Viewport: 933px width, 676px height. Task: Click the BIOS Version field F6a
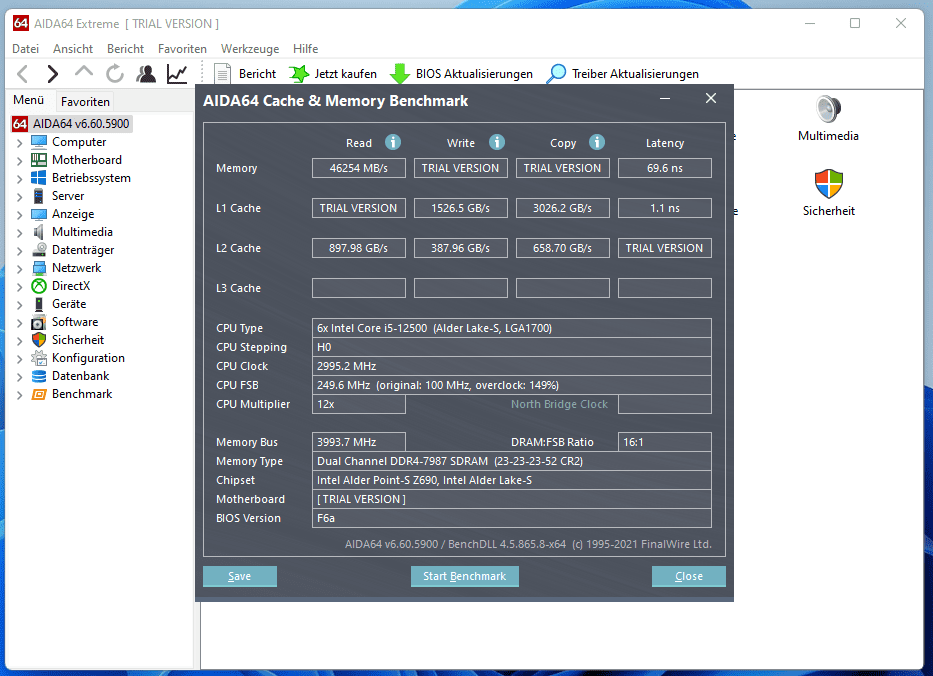click(x=512, y=518)
